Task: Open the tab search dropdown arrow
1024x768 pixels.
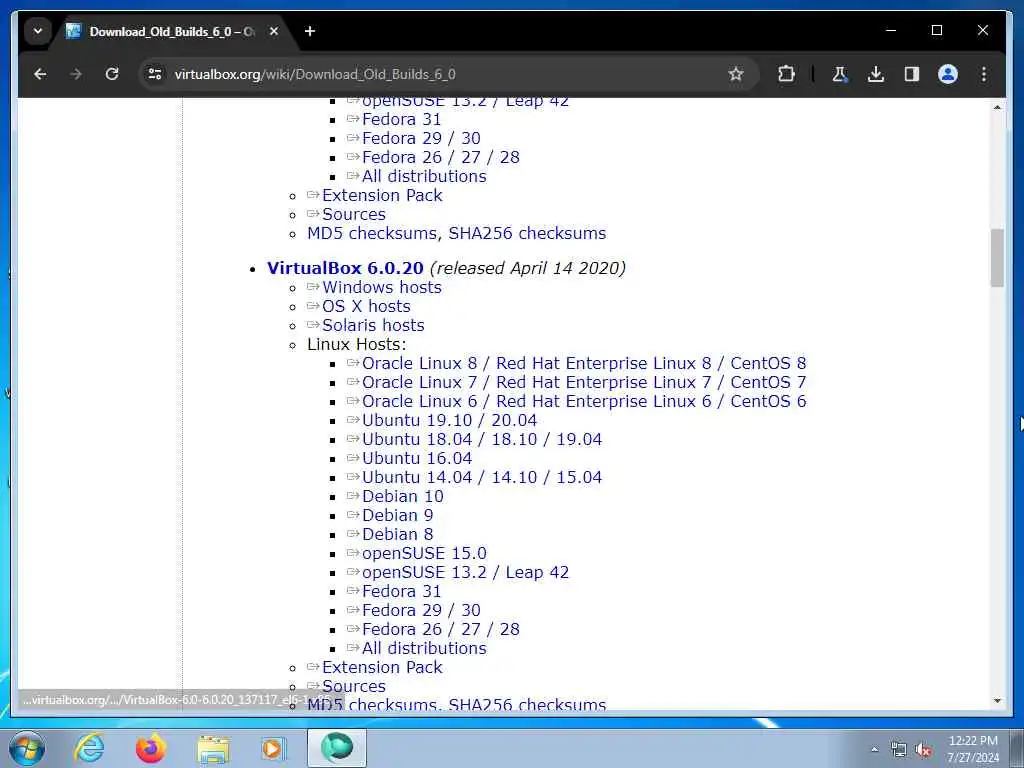Action: click(x=38, y=31)
